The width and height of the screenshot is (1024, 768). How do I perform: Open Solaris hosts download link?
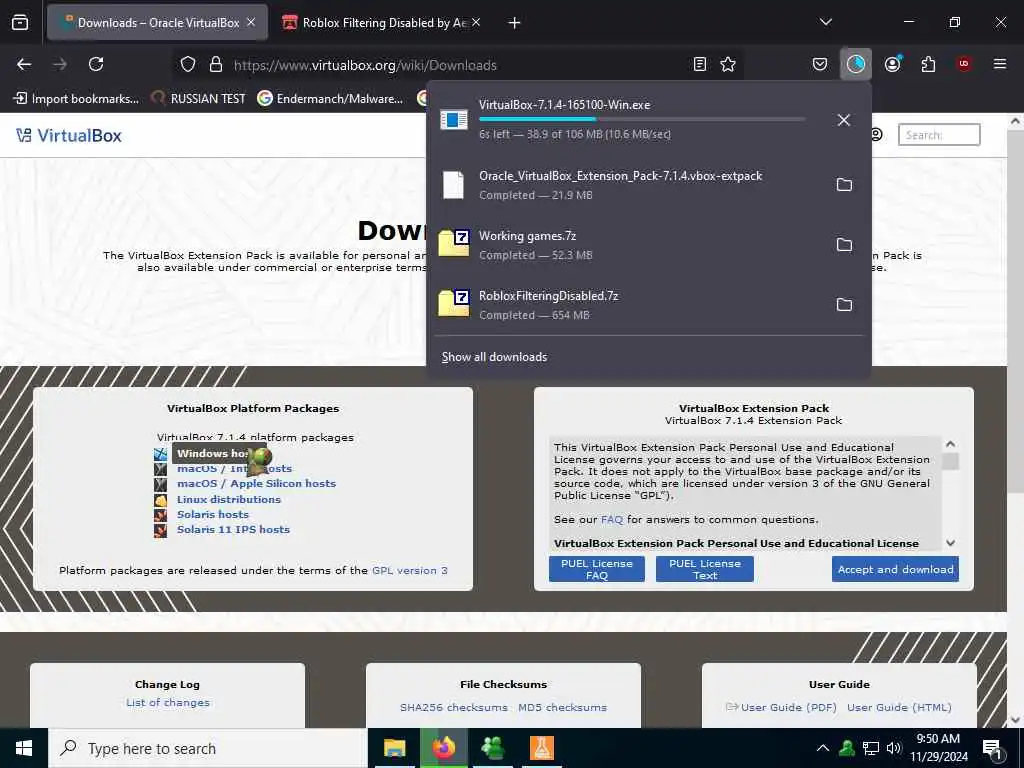click(x=213, y=515)
